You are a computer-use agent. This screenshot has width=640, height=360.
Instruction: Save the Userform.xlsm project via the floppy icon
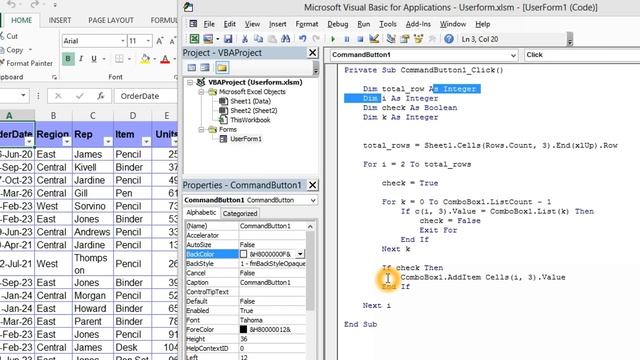pos(228,39)
